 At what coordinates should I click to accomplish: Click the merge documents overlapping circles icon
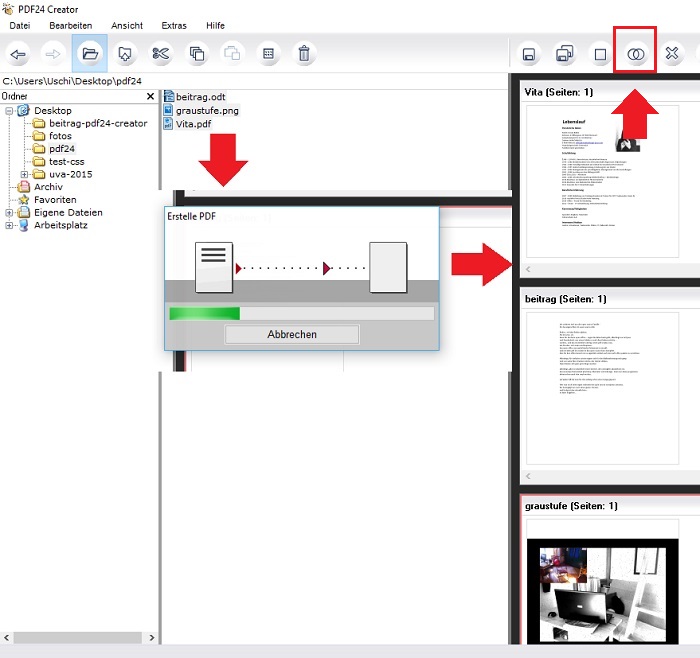click(x=636, y=54)
